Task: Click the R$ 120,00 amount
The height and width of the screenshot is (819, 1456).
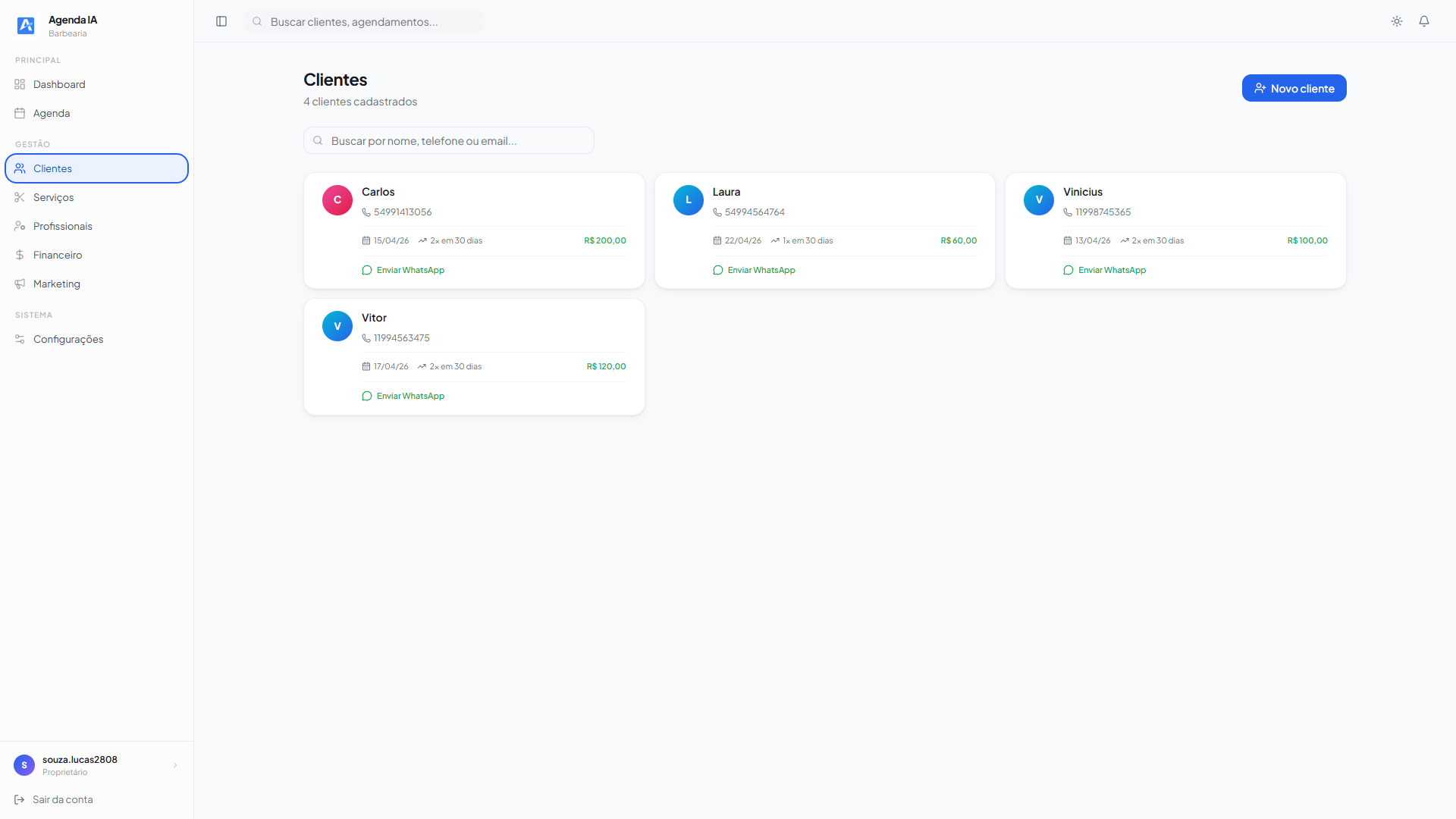Action: point(607,366)
